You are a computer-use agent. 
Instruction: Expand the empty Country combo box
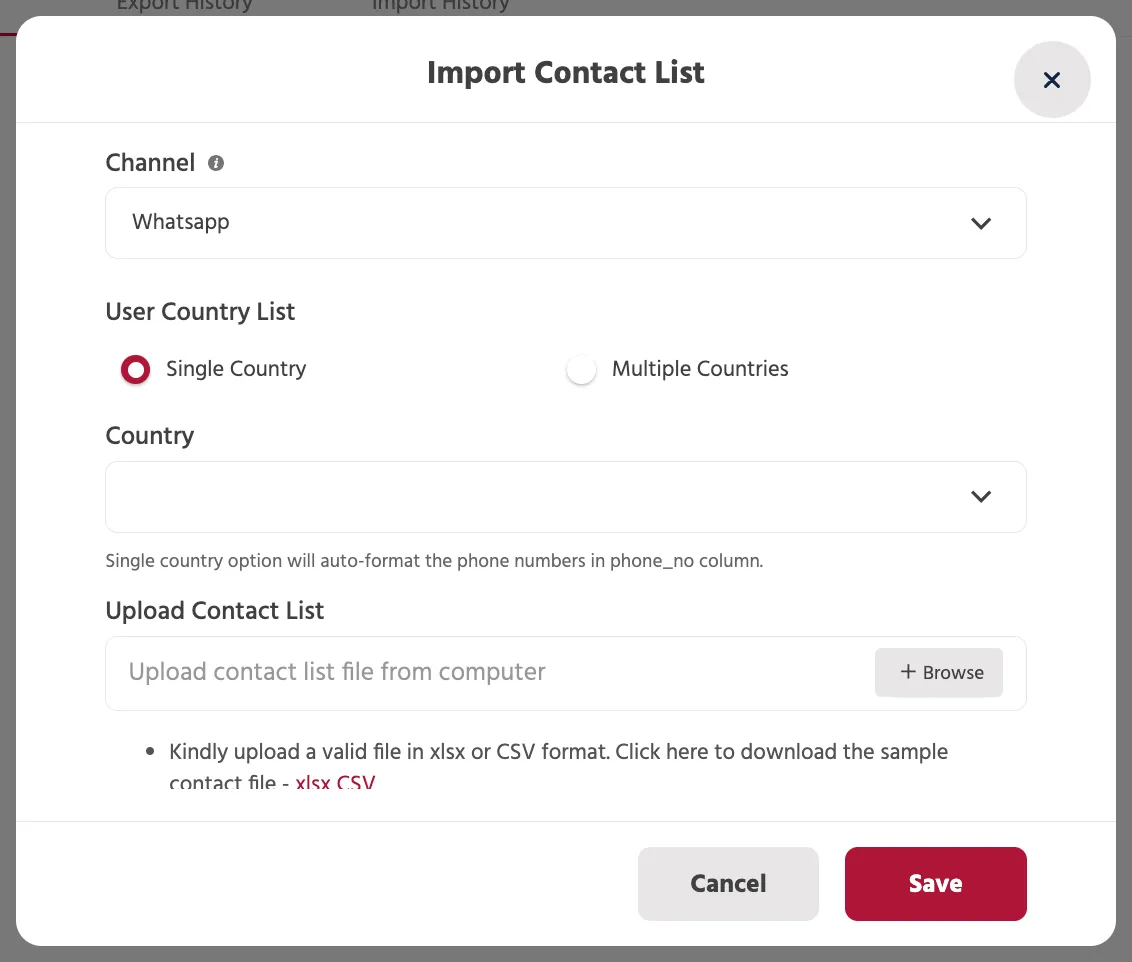pos(566,496)
